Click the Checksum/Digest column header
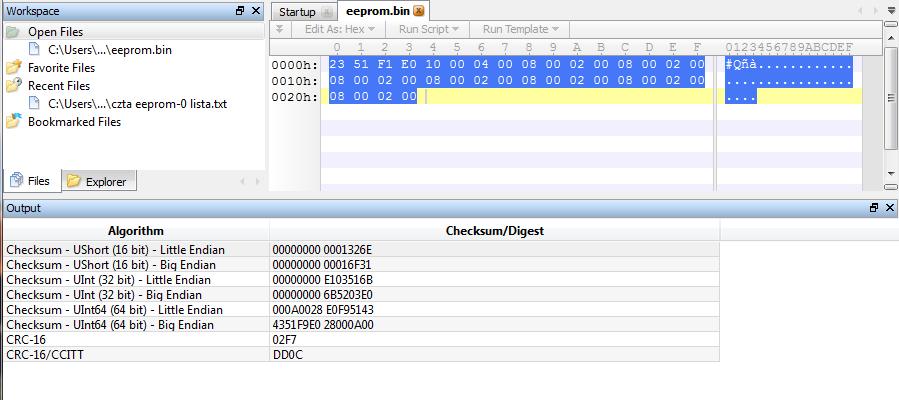 pyautogui.click(x=494, y=231)
